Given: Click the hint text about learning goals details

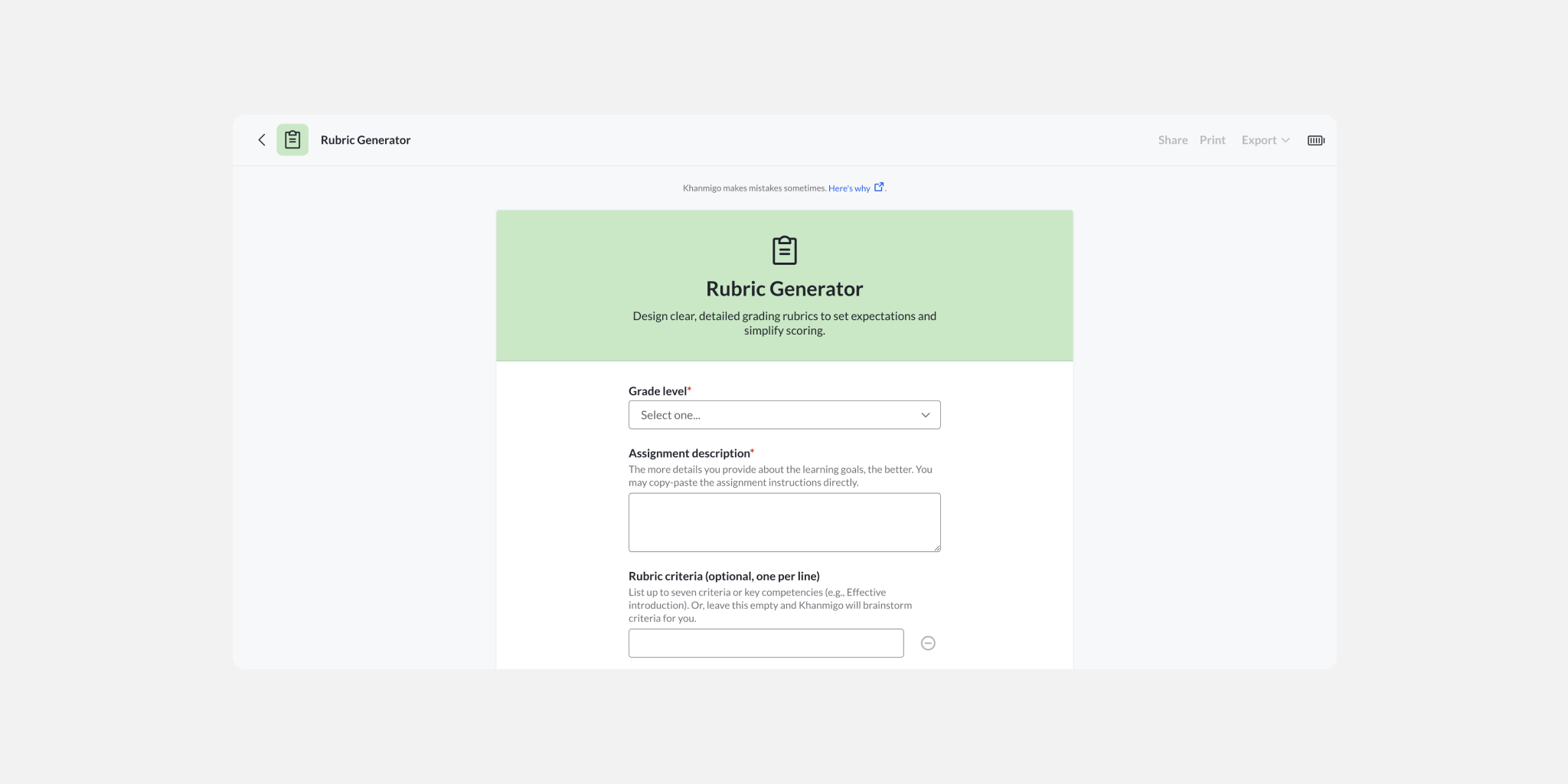Looking at the screenshot, I should [x=780, y=476].
